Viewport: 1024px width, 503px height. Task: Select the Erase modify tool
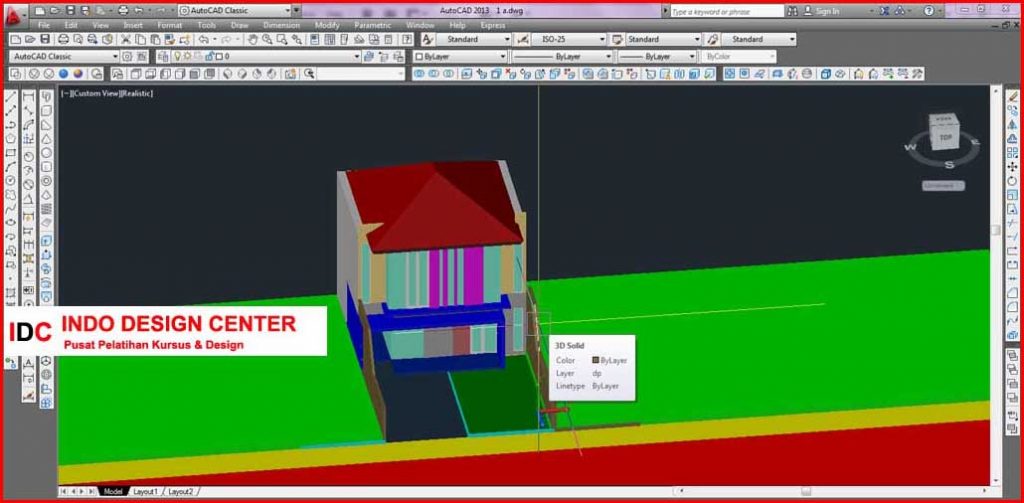(1012, 96)
